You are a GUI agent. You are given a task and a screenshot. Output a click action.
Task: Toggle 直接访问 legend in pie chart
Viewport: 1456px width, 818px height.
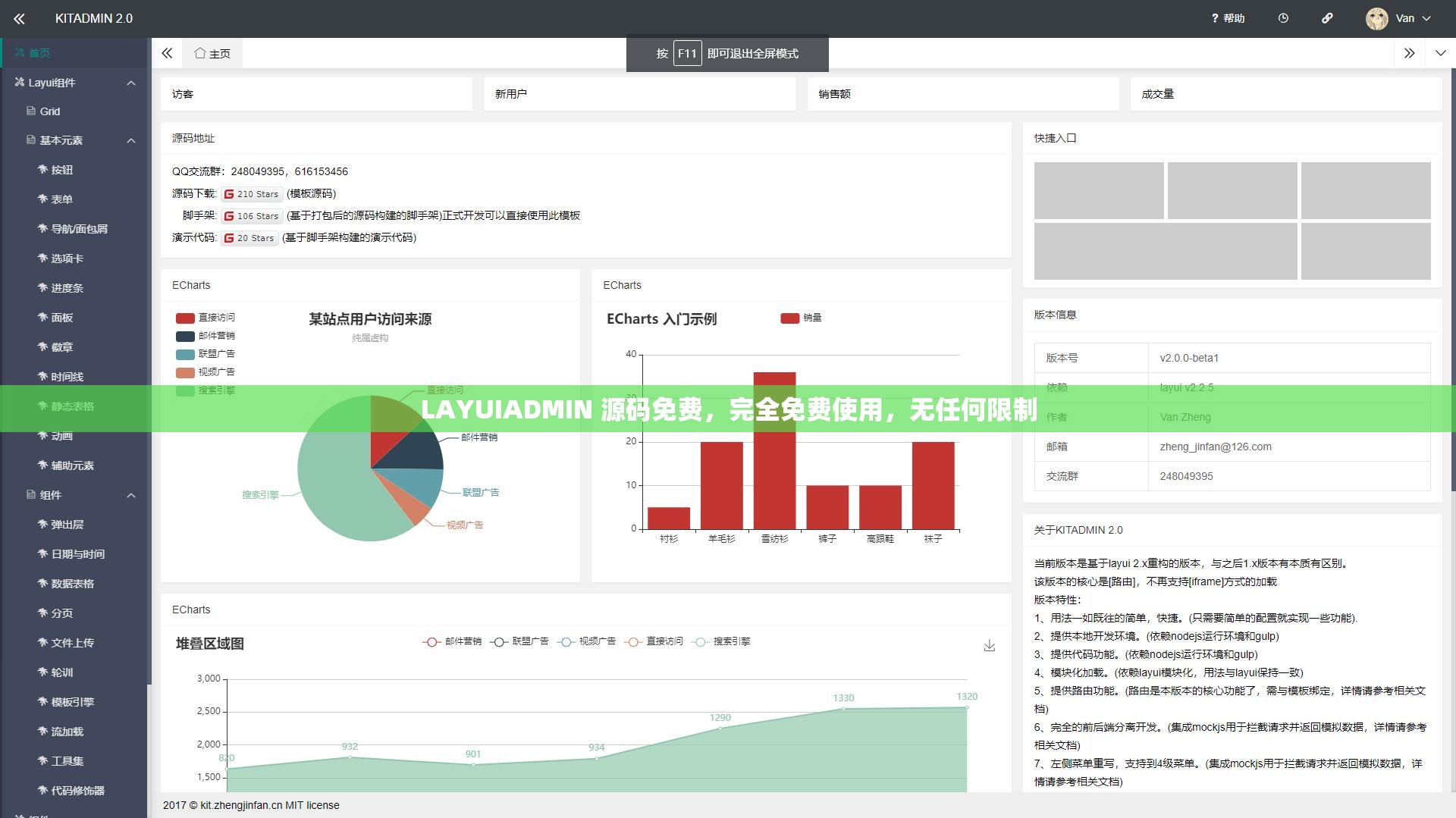pyautogui.click(x=206, y=318)
